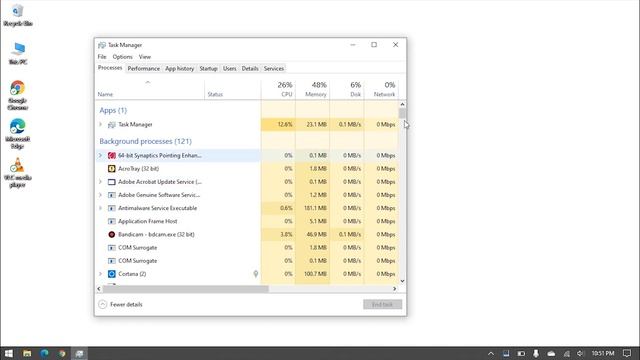Click the Bandicam bdcam.exe process icon
The image size is (640, 360).
pos(111,234)
